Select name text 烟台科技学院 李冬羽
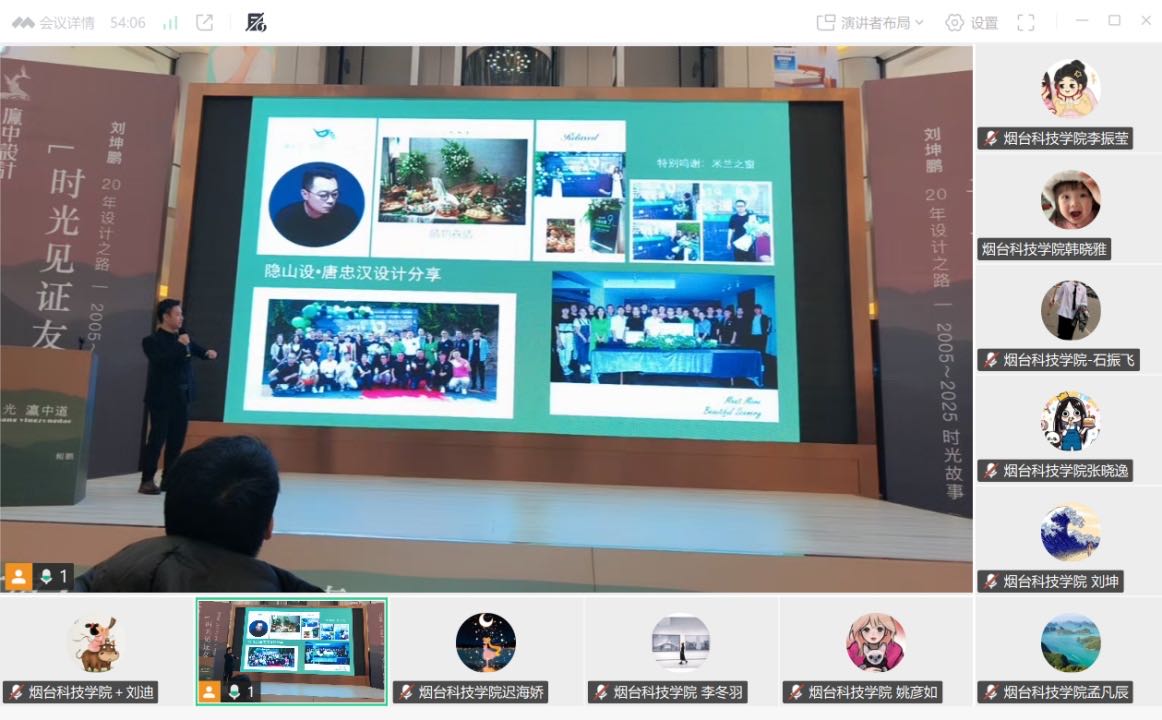Screen dimensions: 1162x720 678,693
